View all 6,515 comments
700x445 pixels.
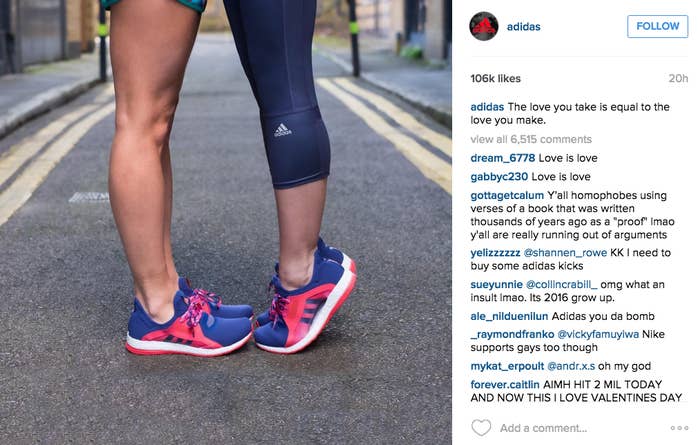[x=531, y=139]
